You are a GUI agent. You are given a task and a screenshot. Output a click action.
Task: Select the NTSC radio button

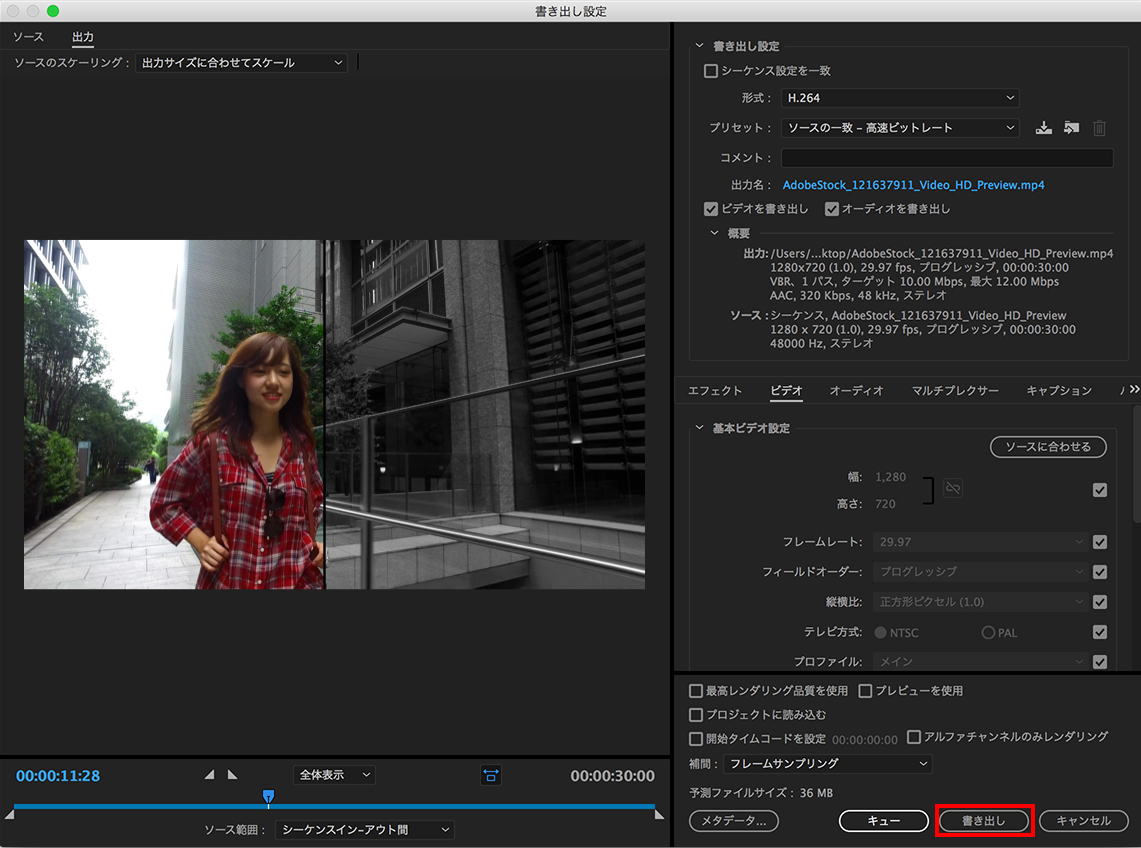coord(880,633)
